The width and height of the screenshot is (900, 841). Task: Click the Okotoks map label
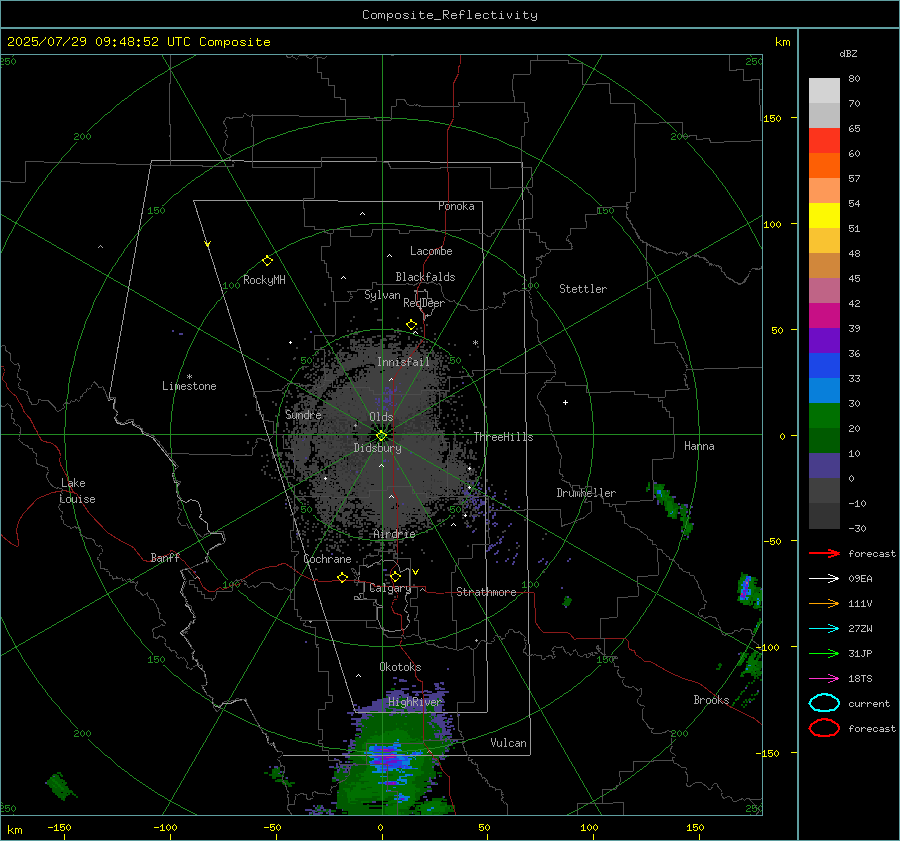coord(400,667)
